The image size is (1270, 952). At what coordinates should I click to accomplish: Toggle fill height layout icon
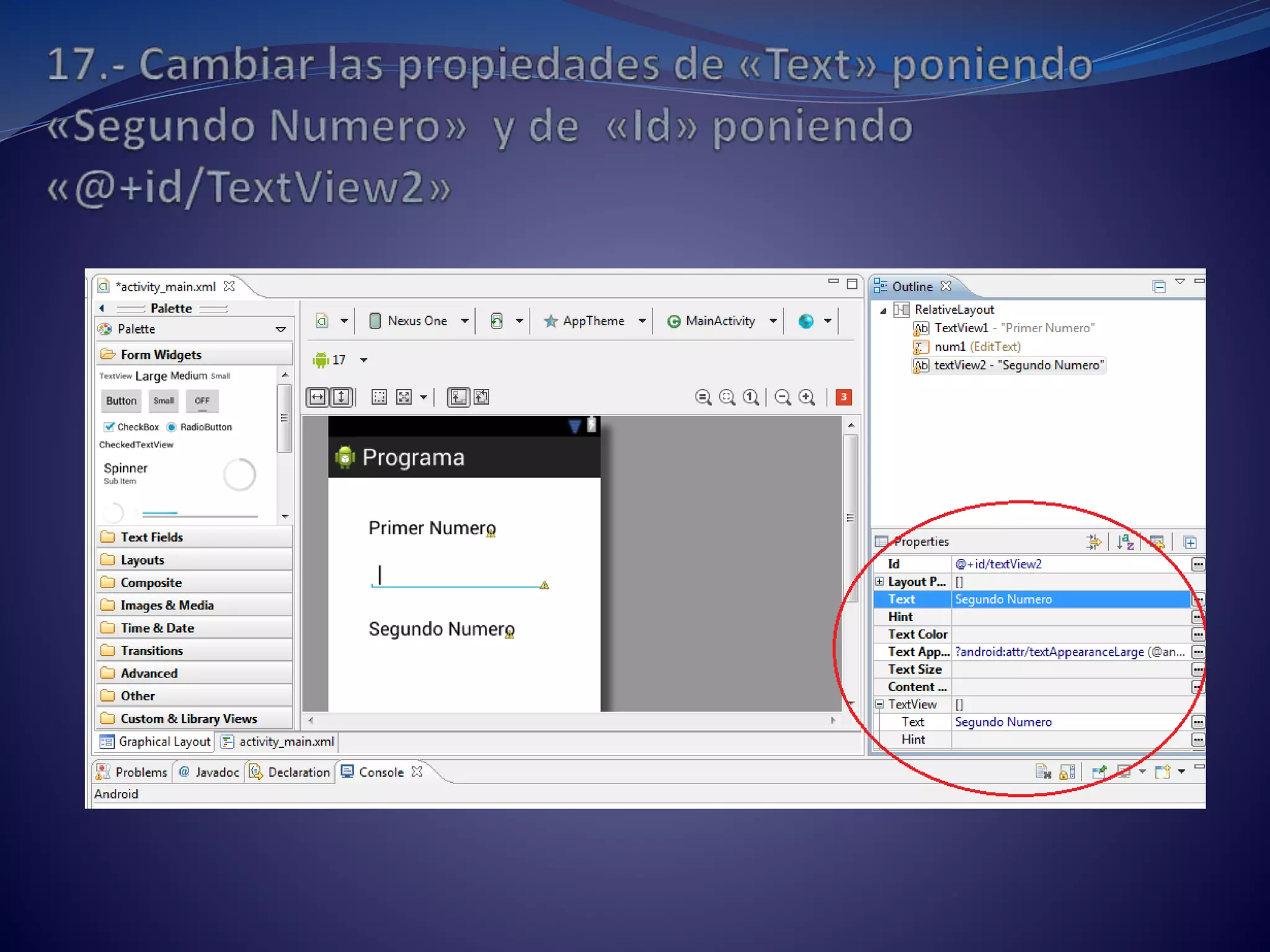click(342, 397)
